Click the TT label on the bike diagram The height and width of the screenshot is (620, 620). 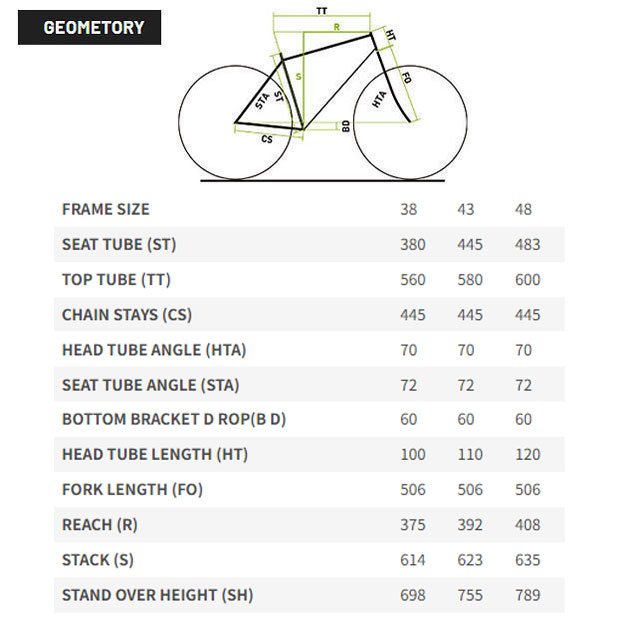coord(322,10)
